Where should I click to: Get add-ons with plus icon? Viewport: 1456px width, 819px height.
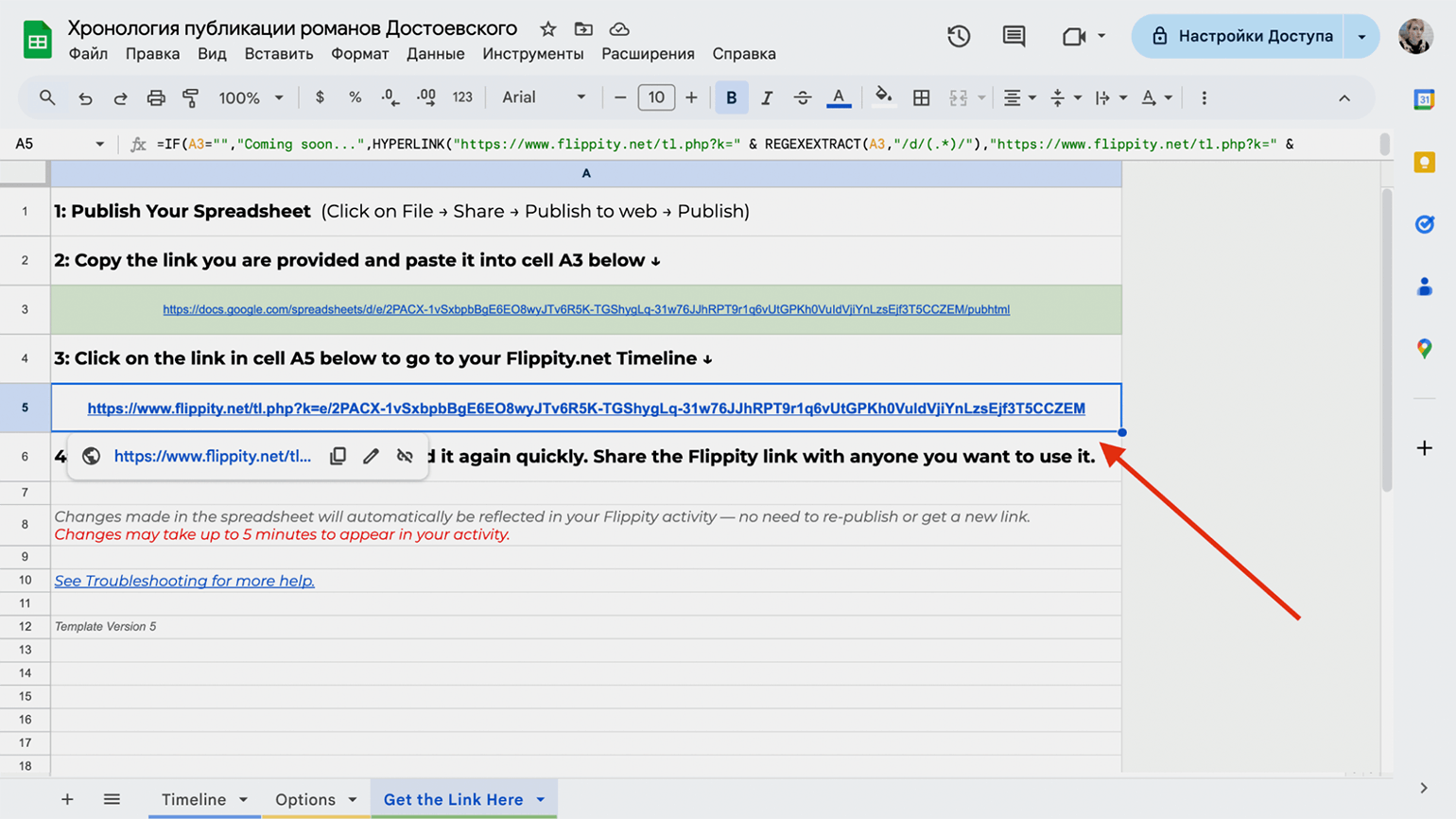[x=1424, y=447]
